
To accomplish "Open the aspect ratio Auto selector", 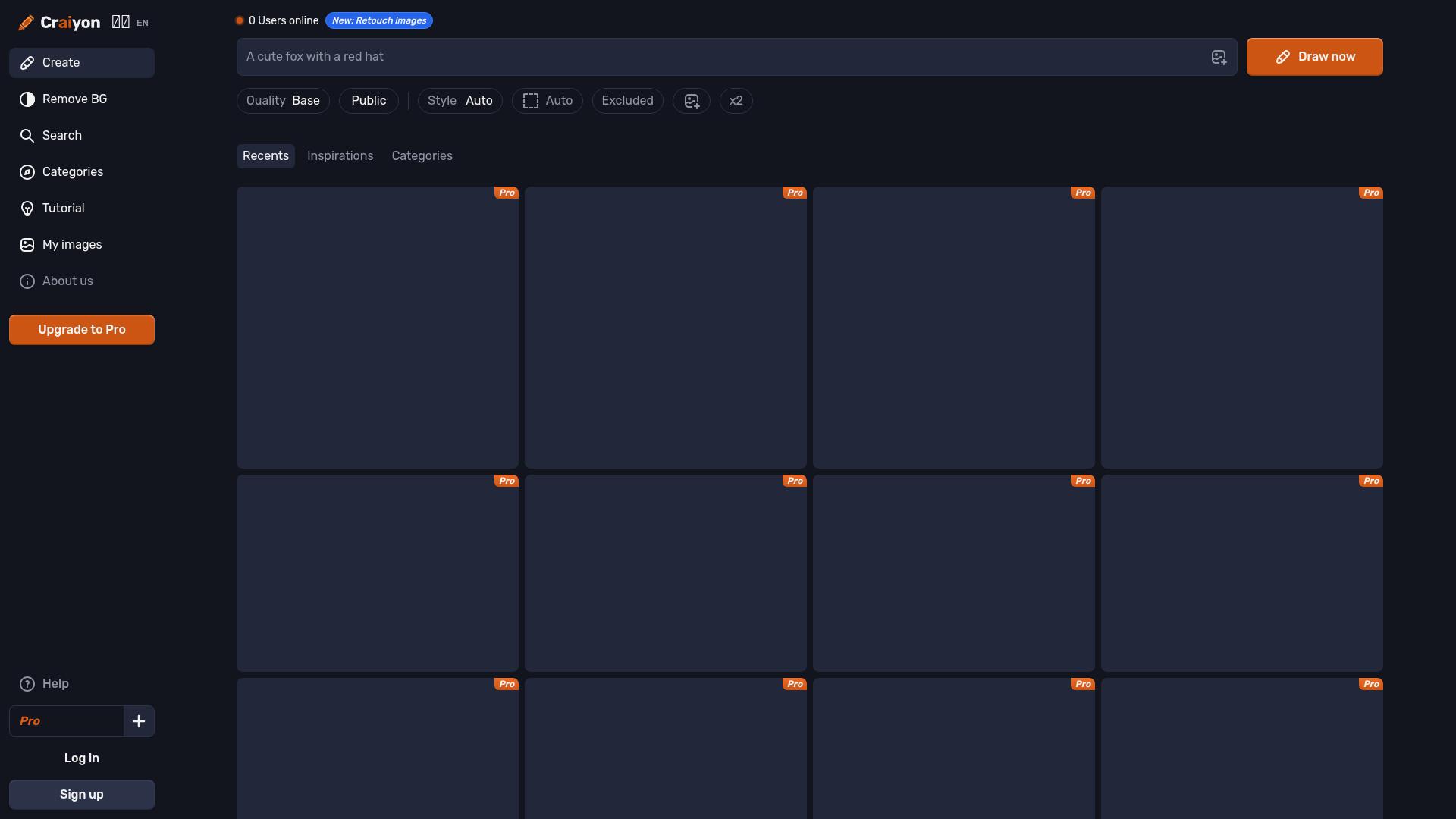I will click(547, 100).
